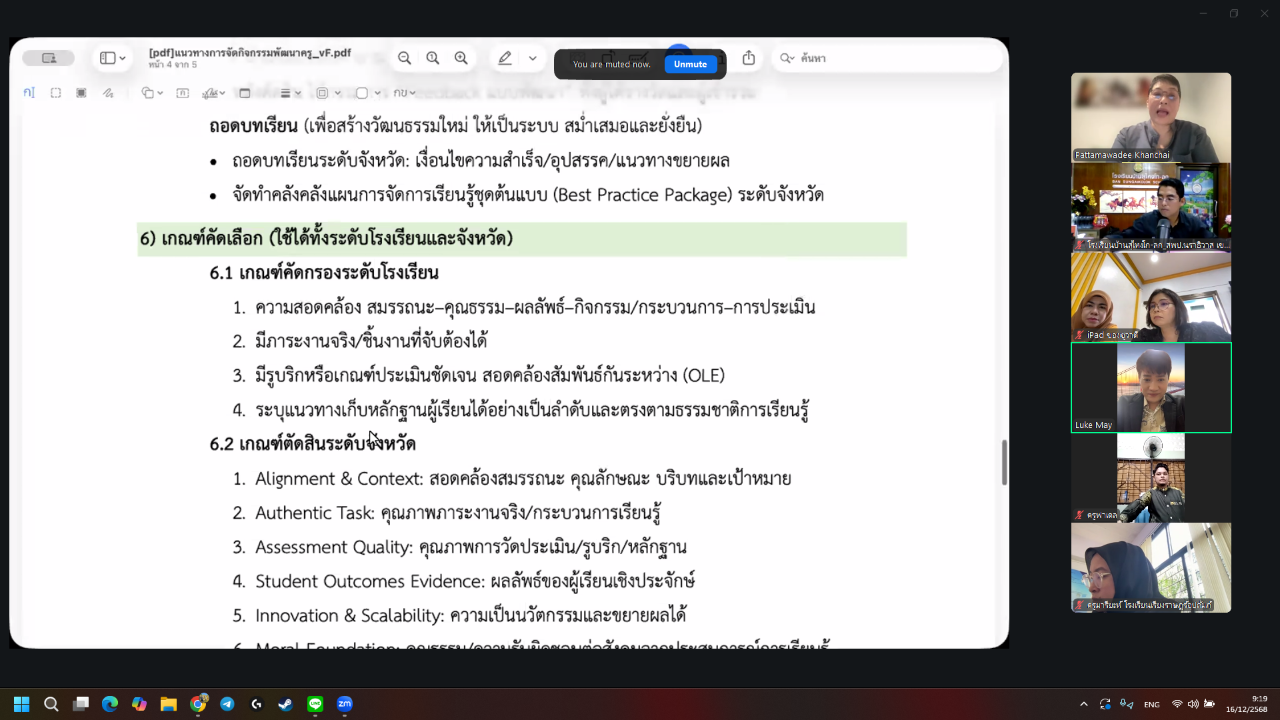This screenshot has width=1280, height=720.
Task: Open the share icon in toolbar
Action: pyautogui.click(x=749, y=59)
